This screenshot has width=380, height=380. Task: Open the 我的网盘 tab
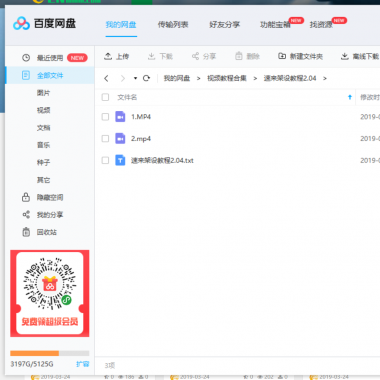[121, 25]
